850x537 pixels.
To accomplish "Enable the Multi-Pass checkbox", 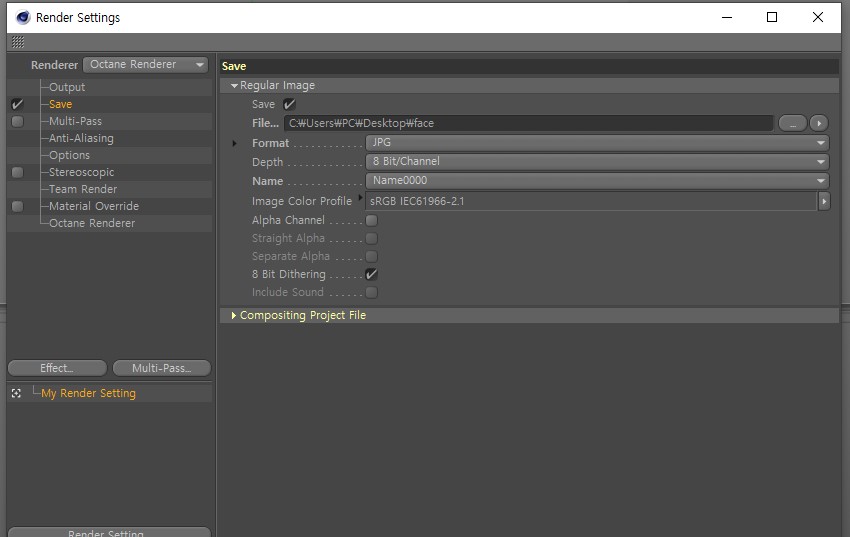I will click(17, 121).
